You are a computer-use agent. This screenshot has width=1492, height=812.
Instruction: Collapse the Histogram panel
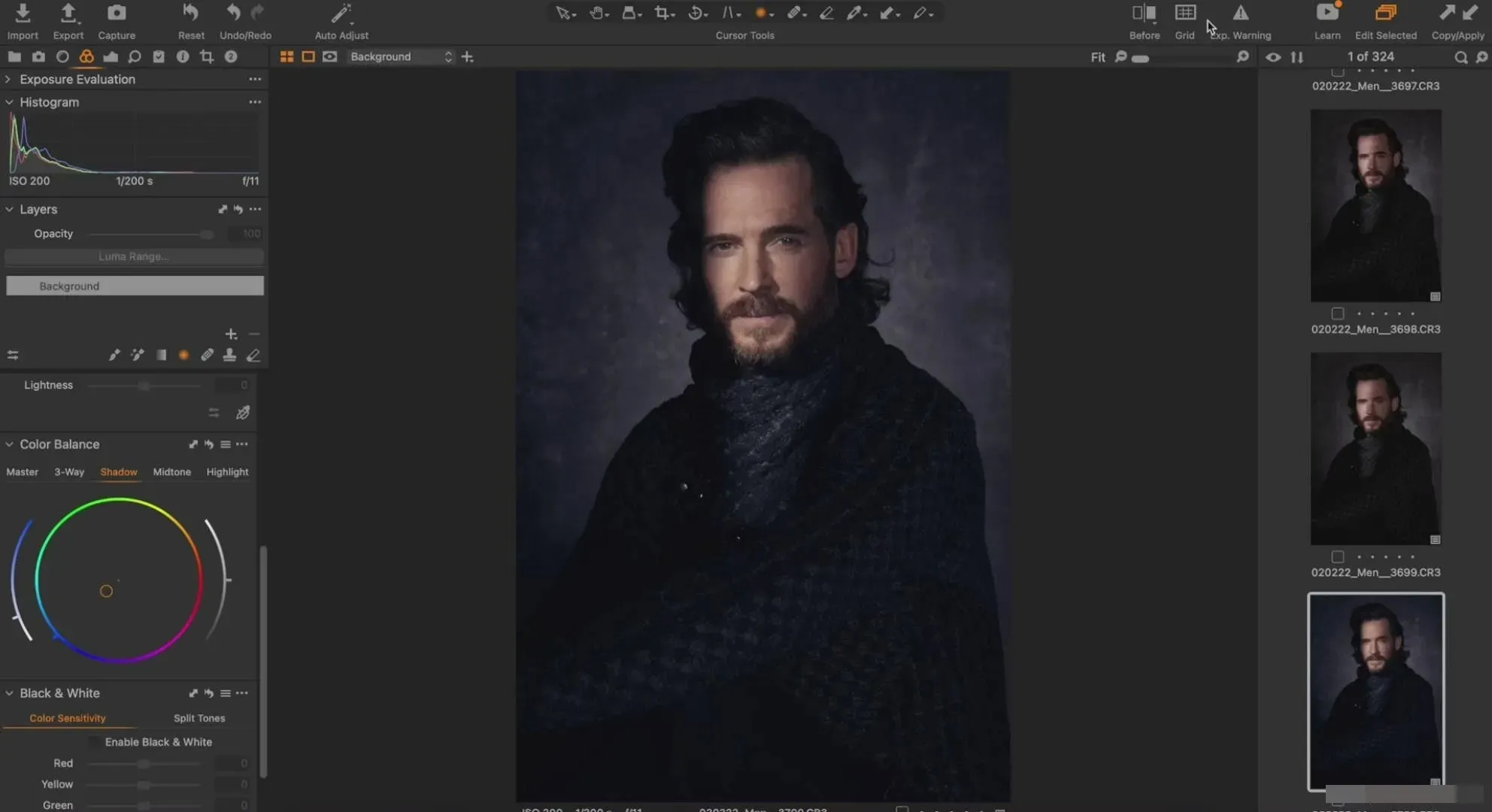tap(8, 102)
